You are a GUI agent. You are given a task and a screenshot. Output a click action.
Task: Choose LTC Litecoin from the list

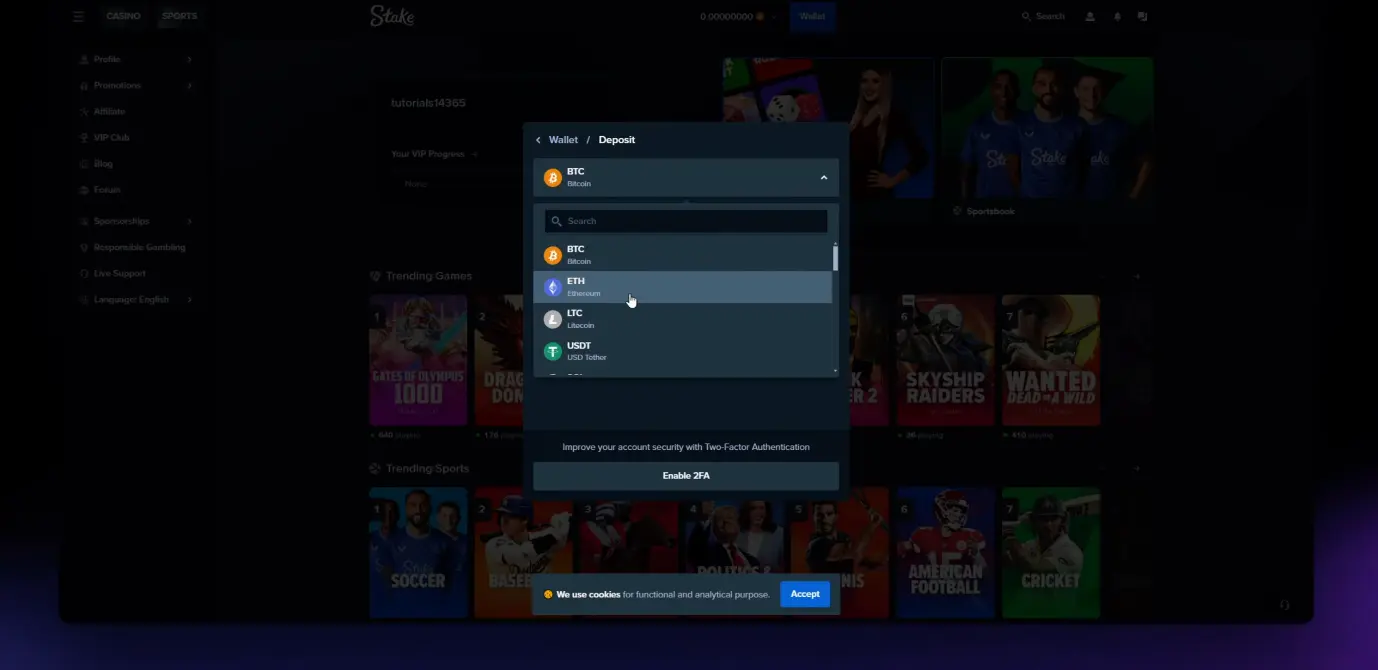pyautogui.click(x=683, y=319)
